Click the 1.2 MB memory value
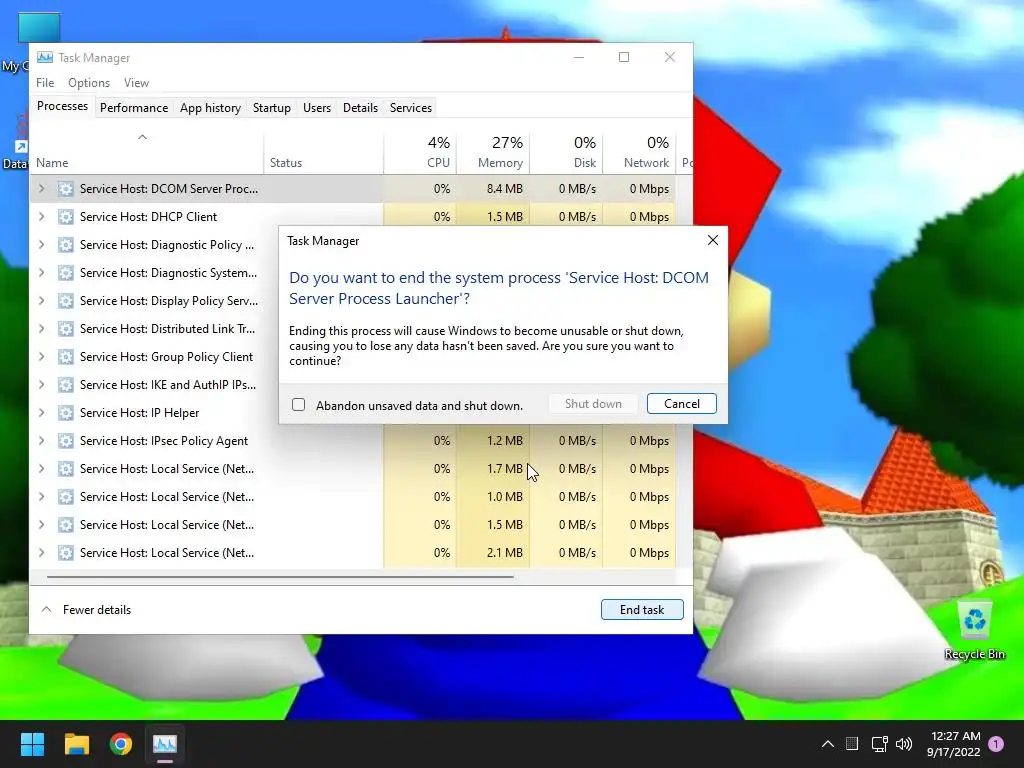The width and height of the screenshot is (1024, 768). pos(505,441)
